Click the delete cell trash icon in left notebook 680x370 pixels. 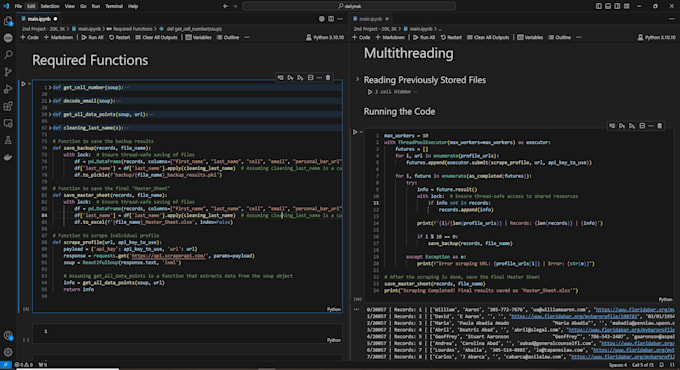click(328, 78)
